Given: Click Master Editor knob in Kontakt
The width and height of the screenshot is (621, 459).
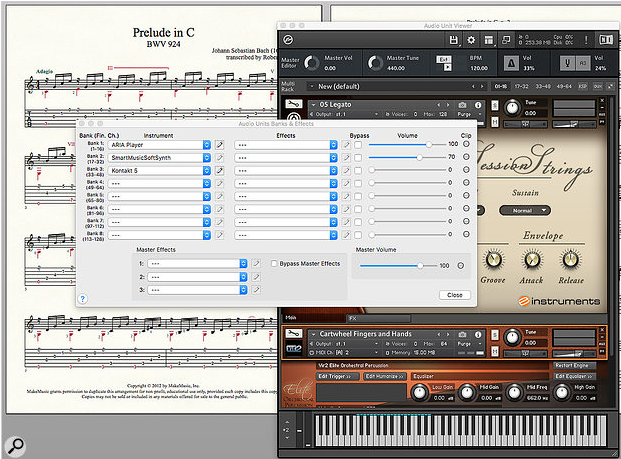Looking at the screenshot, I should point(311,63).
